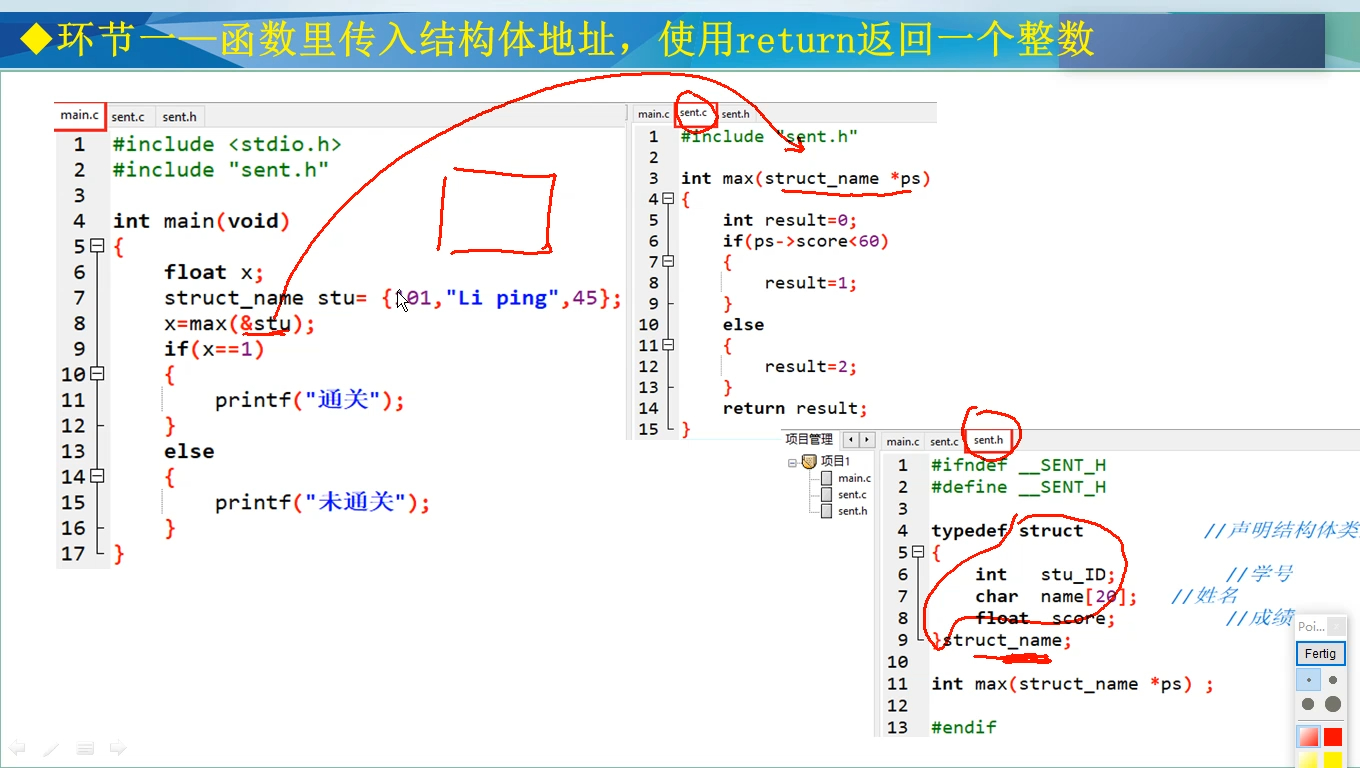The image size is (1360, 768).
Task: Toggle the second small dot size option
Action: [1332, 680]
